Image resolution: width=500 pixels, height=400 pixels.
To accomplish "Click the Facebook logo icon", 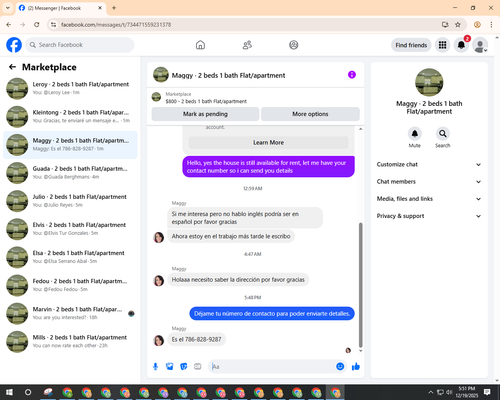I will 14,45.
